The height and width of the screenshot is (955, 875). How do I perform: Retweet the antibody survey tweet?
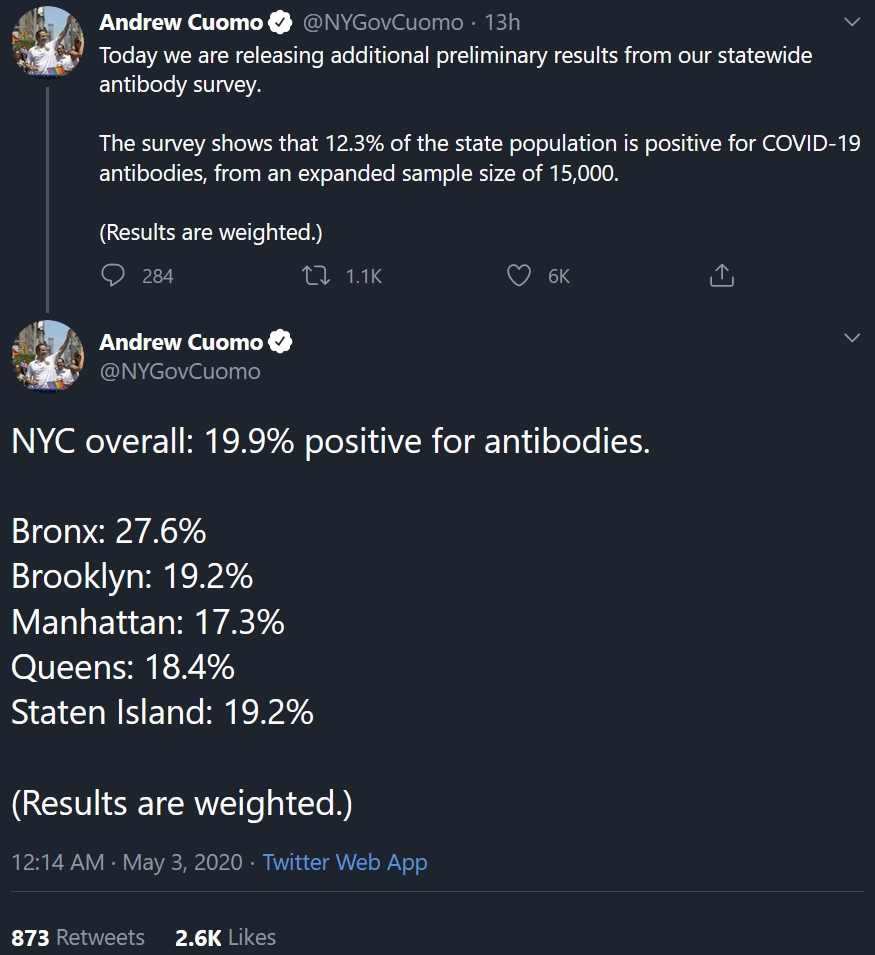318,276
